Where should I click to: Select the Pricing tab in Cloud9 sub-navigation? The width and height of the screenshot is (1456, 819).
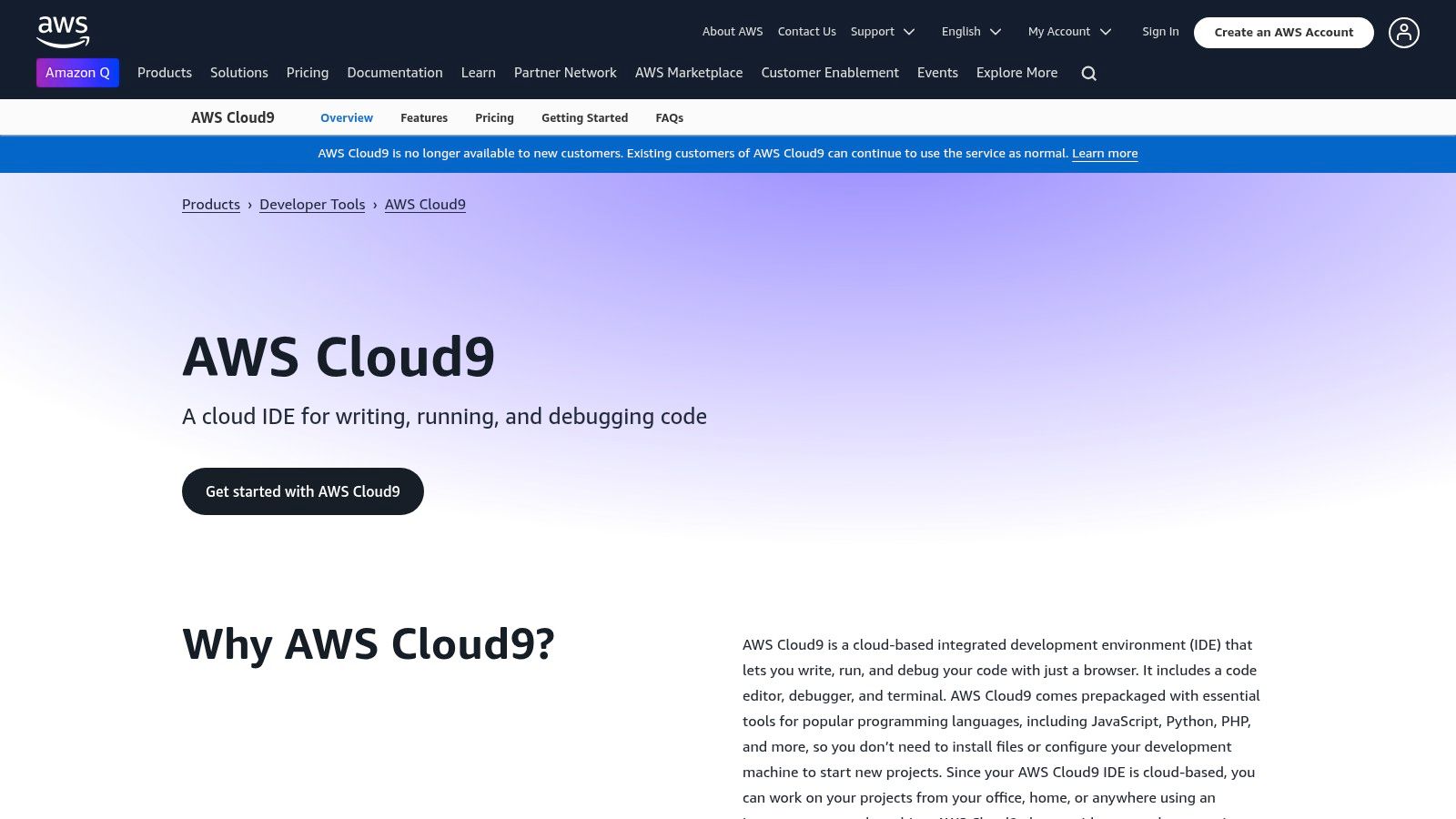494,118
